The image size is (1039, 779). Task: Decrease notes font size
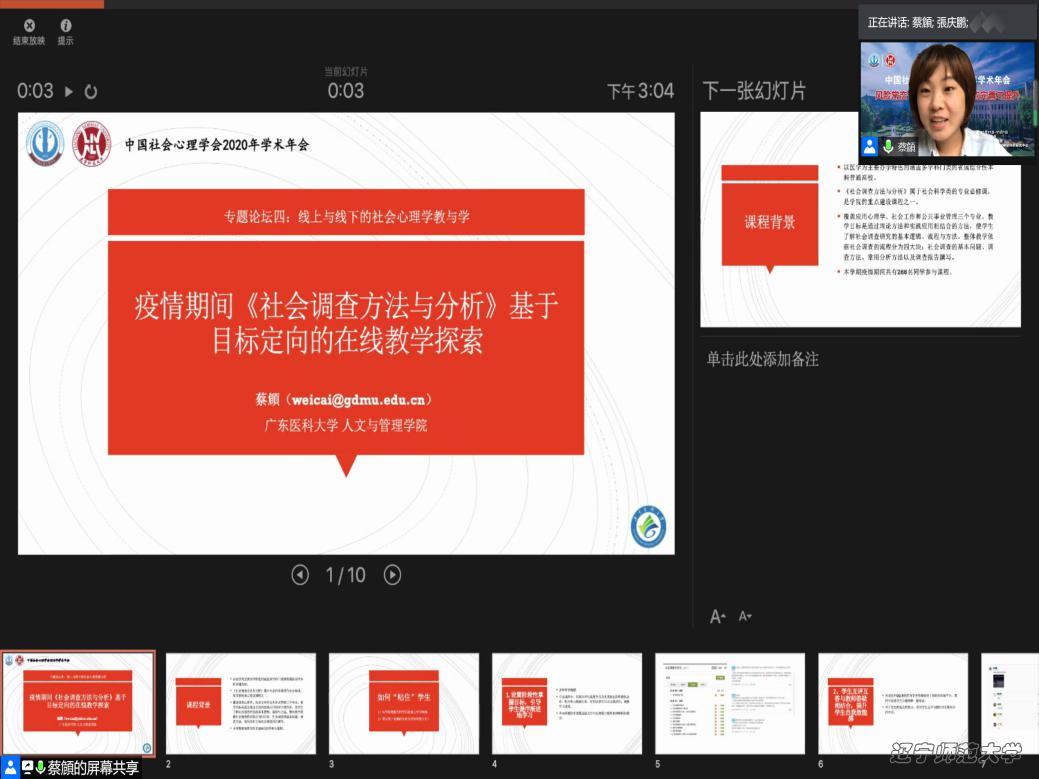744,616
